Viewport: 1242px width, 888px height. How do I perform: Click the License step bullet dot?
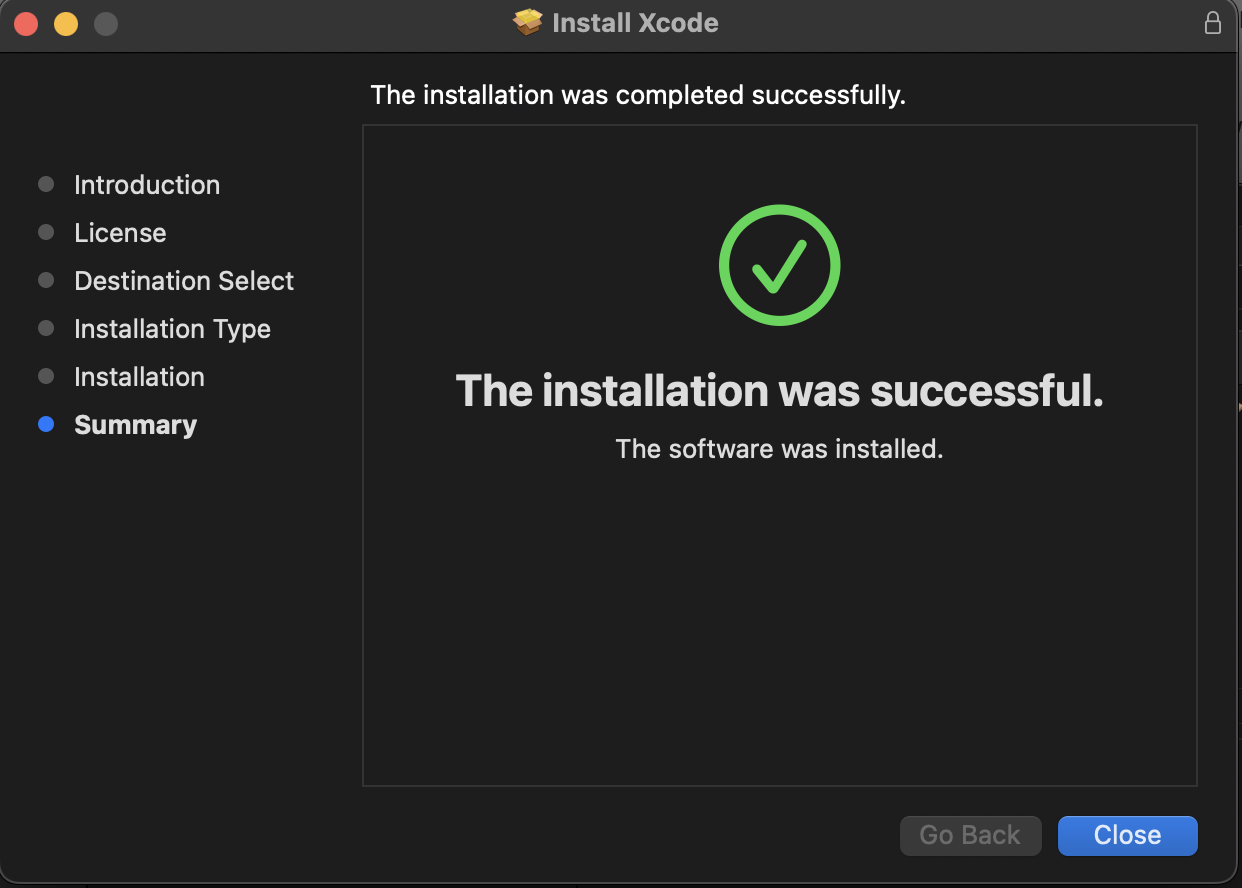click(x=46, y=233)
